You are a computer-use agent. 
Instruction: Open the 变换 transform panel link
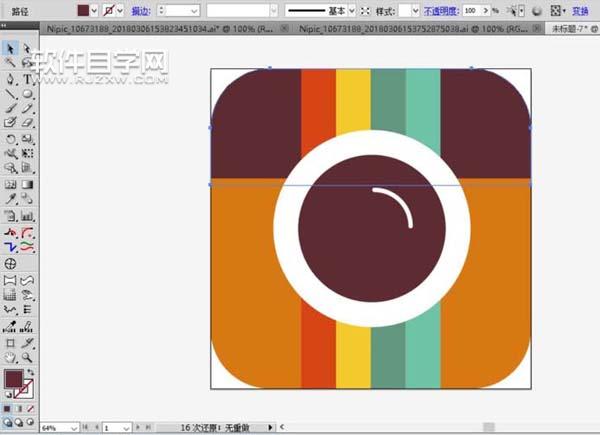coord(580,9)
